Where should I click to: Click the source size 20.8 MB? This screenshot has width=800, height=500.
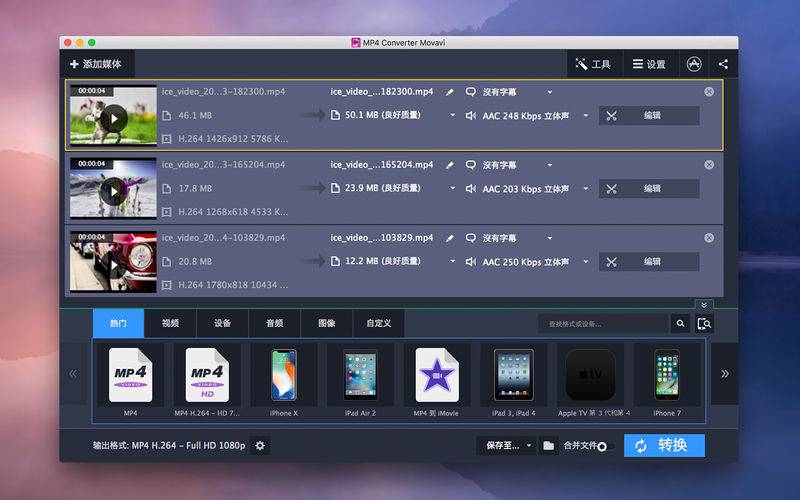(x=195, y=262)
